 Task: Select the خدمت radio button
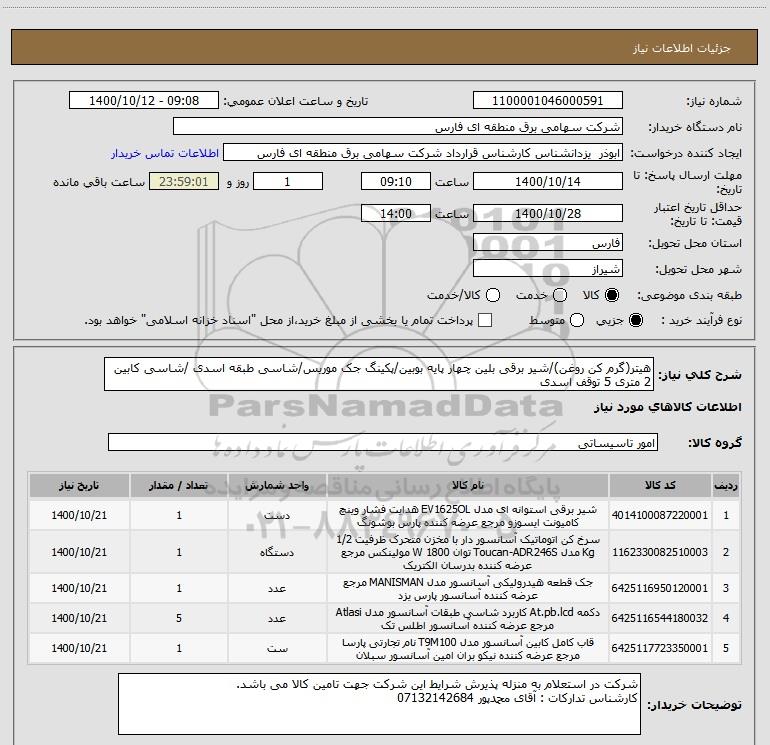560,295
